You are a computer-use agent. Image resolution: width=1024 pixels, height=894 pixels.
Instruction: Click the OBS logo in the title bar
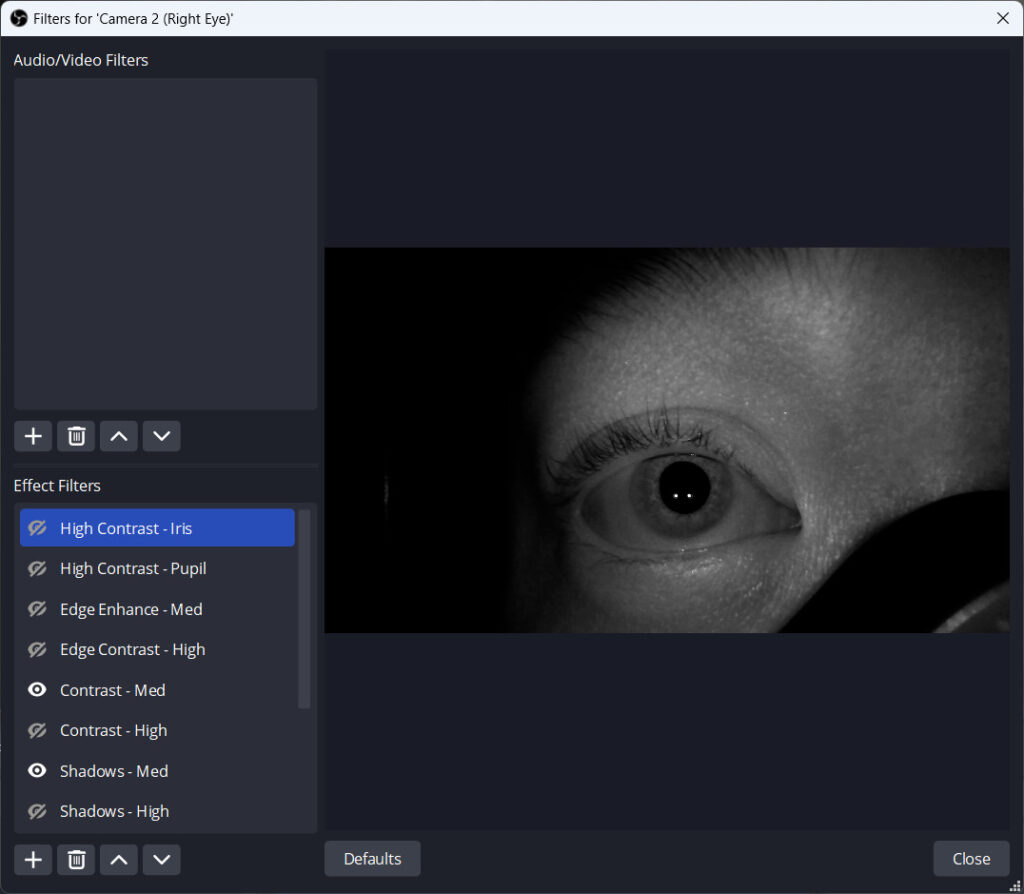tap(19, 18)
